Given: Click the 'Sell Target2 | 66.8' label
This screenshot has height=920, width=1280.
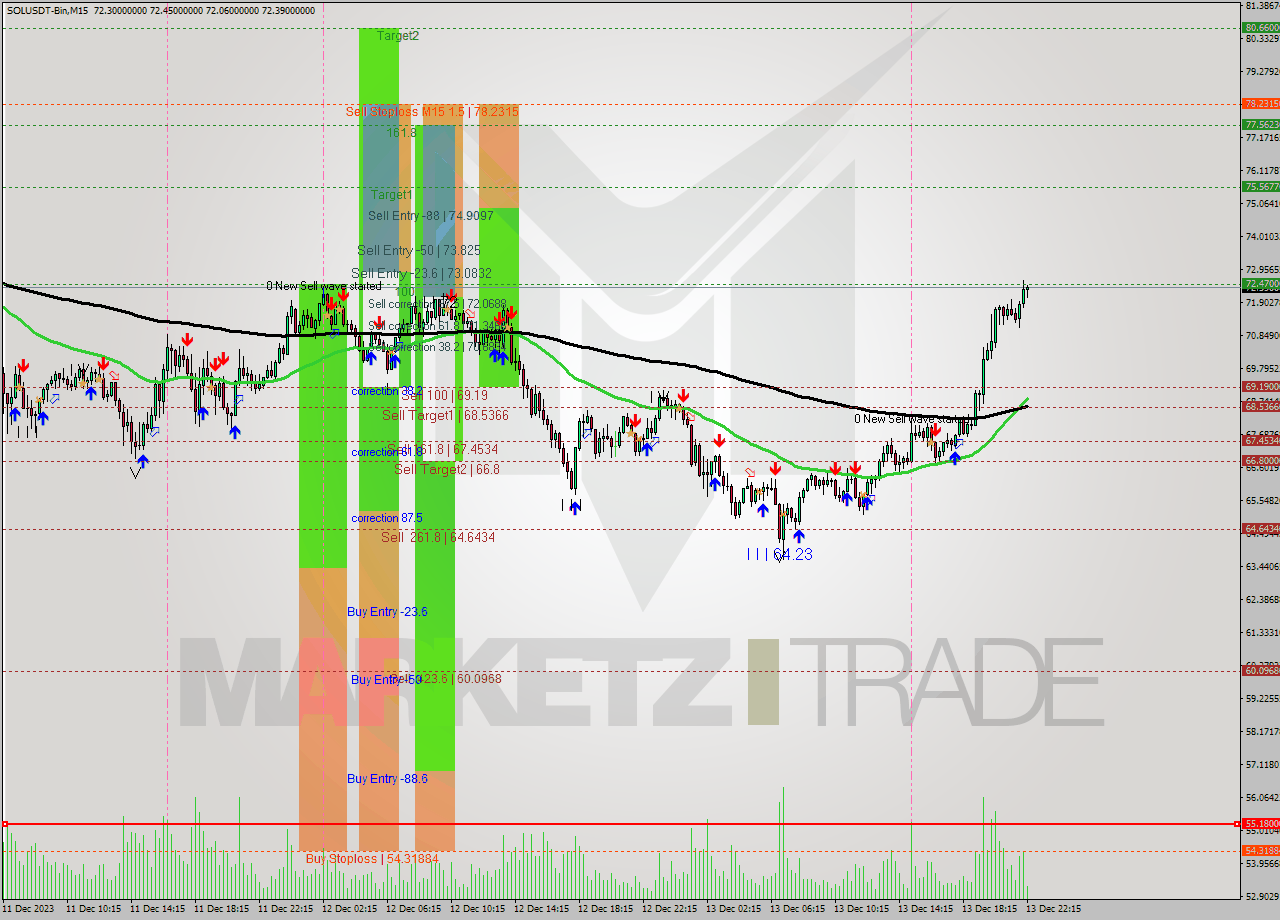Looking at the screenshot, I should tap(447, 469).
